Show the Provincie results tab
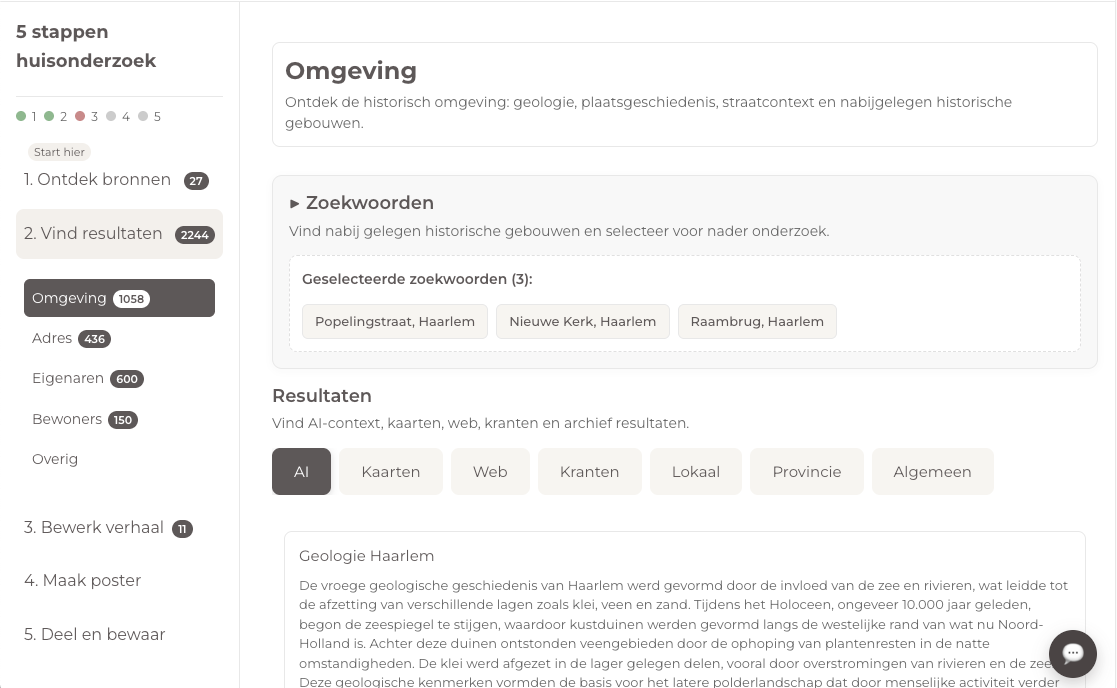The image size is (1117, 688). [x=806, y=472]
